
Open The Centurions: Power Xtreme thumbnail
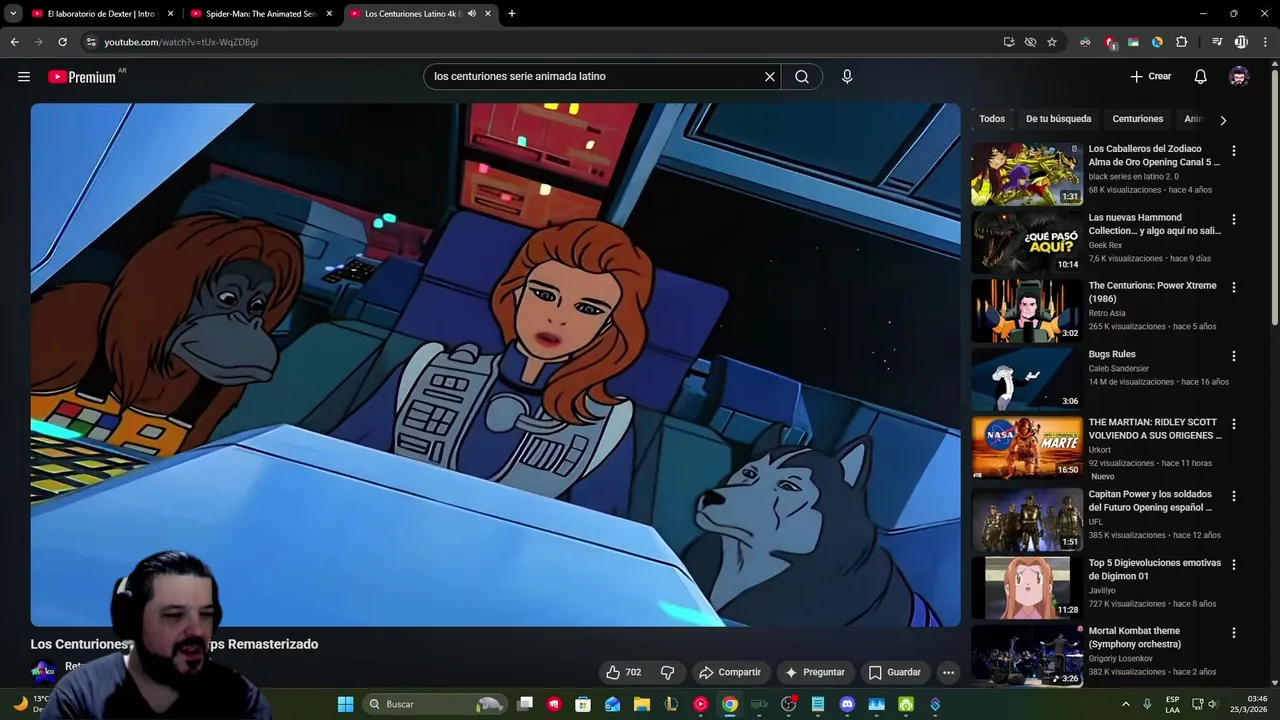1026,310
